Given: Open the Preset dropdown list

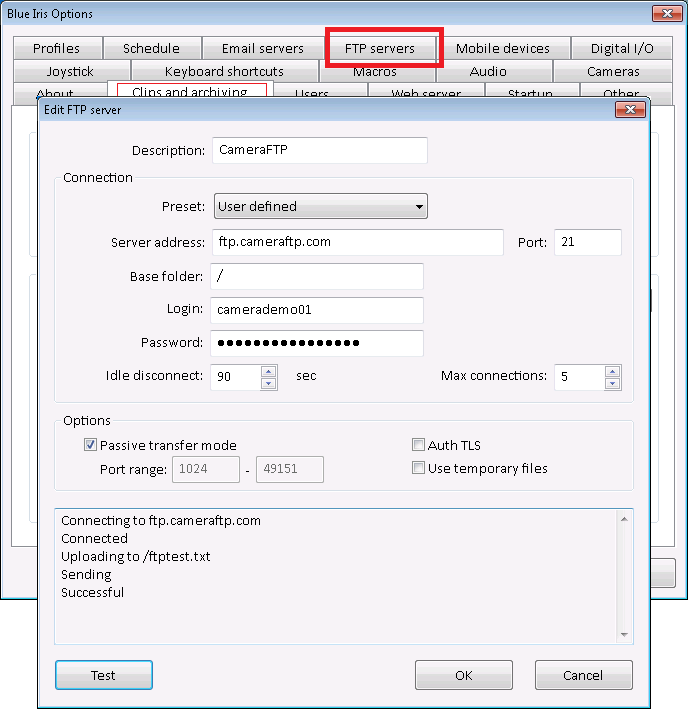Looking at the screenshot, I should point(320,207).
